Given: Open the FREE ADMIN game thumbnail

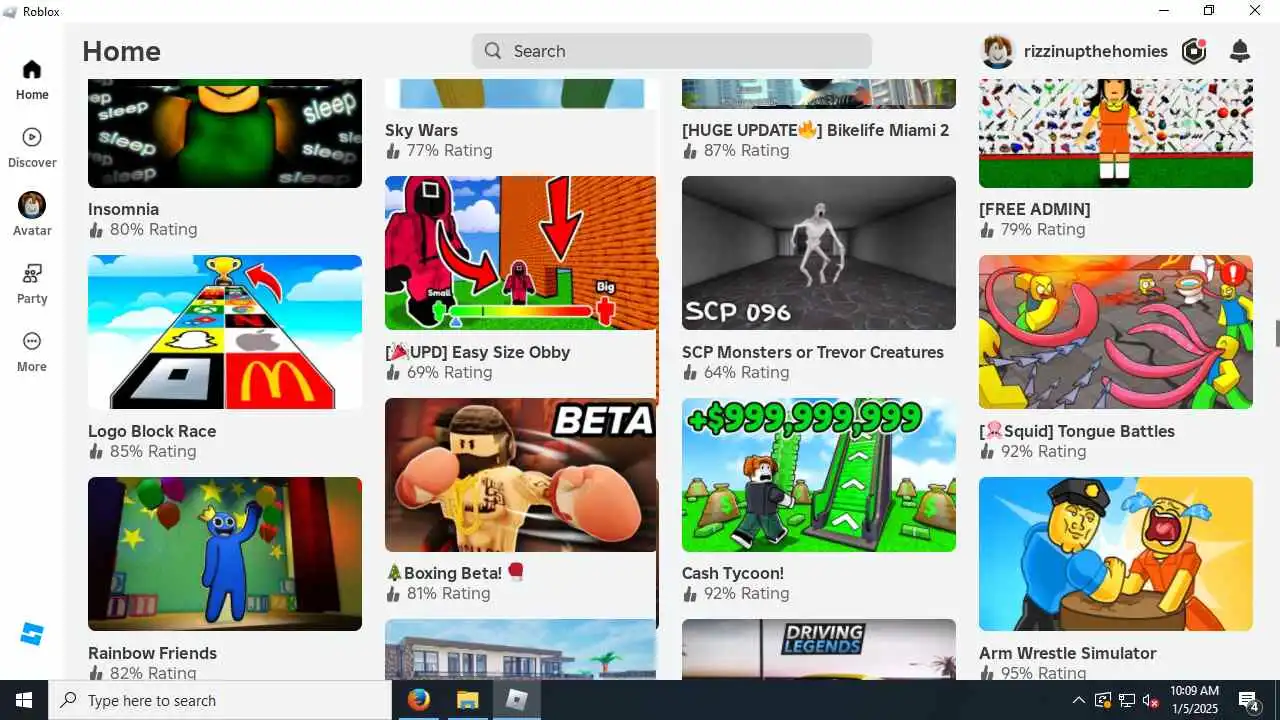Looking at the screenshot, I should pos(1116,133).
